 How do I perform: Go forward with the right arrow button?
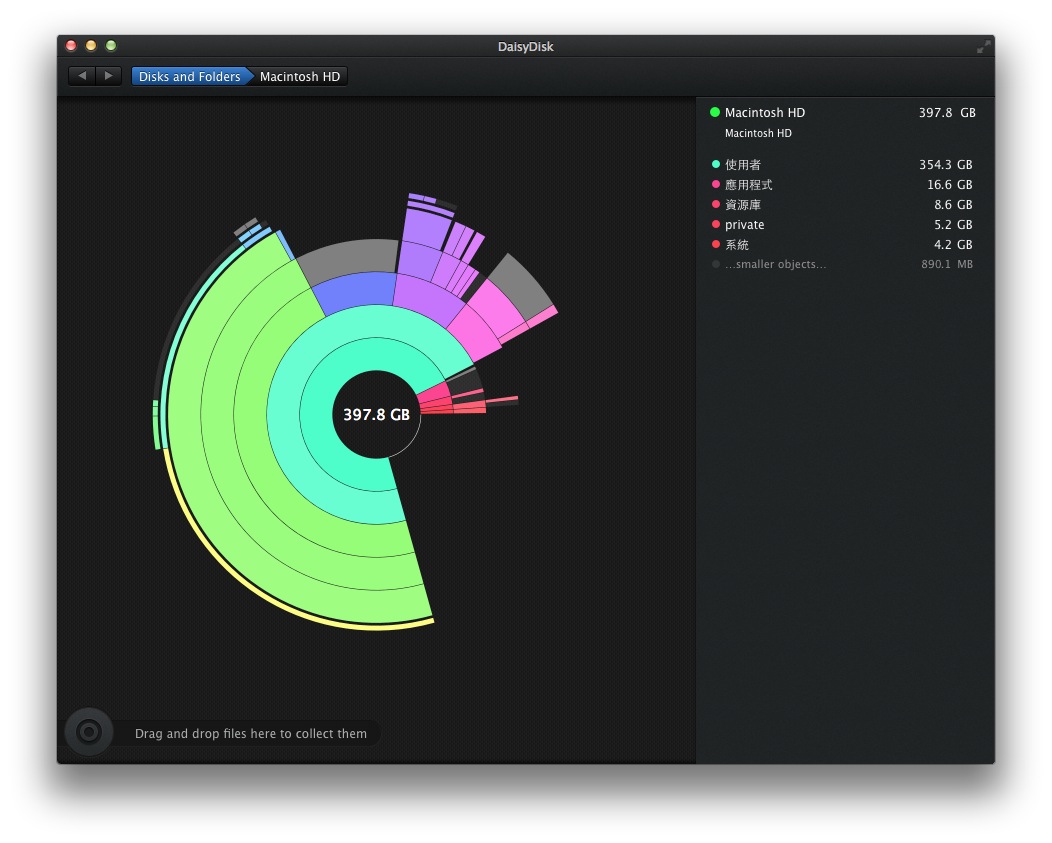point(109,76)
